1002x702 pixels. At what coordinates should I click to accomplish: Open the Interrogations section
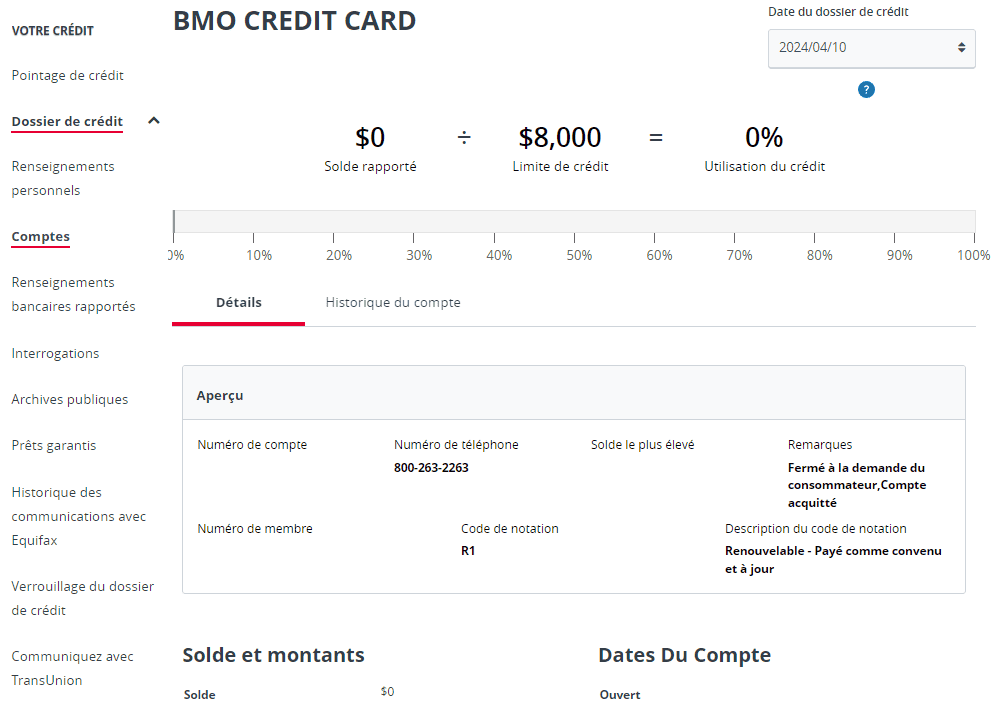(55, 353)
